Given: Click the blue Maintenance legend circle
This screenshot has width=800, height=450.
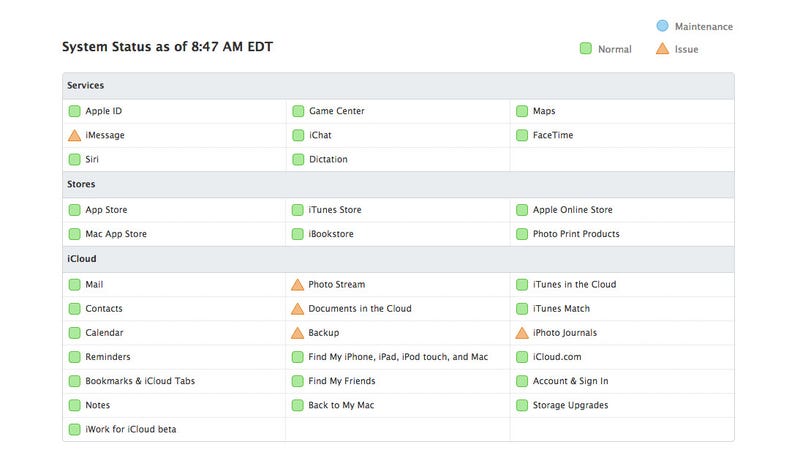Looking at the screenshot, I should point(662,26).
